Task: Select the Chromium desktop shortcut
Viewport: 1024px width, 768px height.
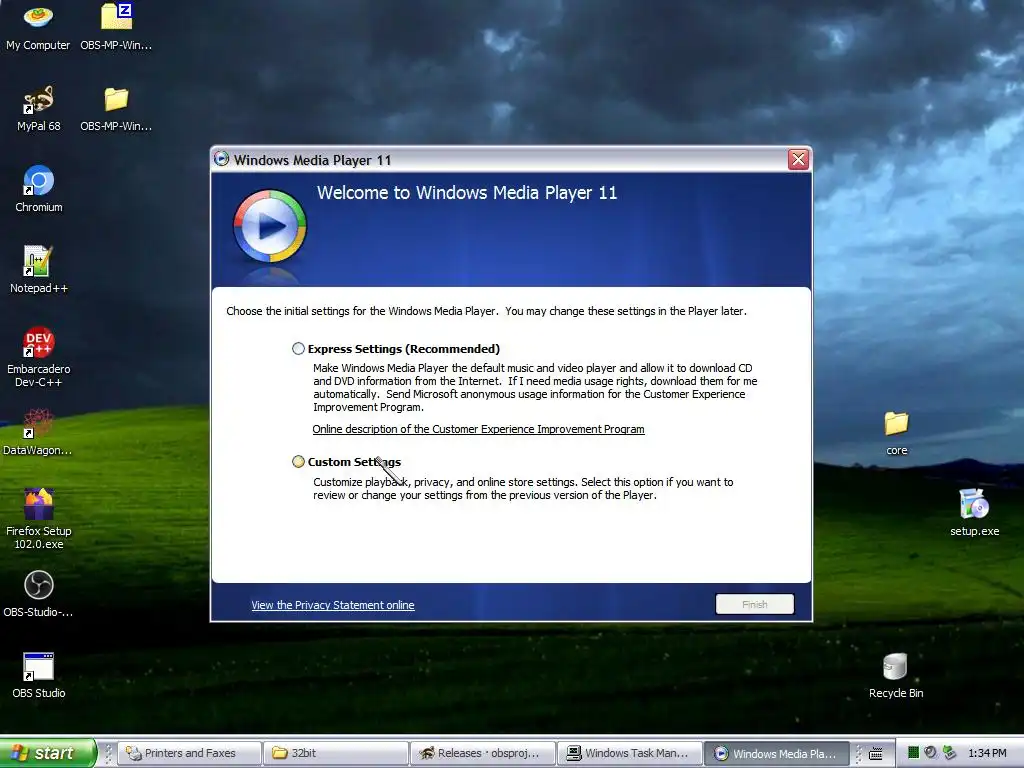Action: pyautogui.click(x=39, y=189)
